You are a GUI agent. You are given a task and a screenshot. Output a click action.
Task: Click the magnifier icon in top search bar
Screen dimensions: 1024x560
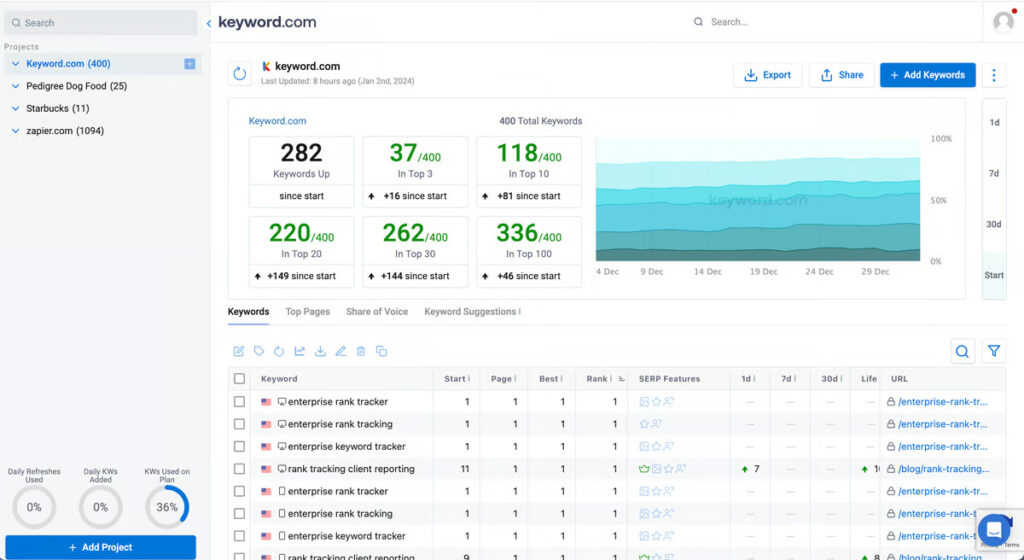pos(698,22)
